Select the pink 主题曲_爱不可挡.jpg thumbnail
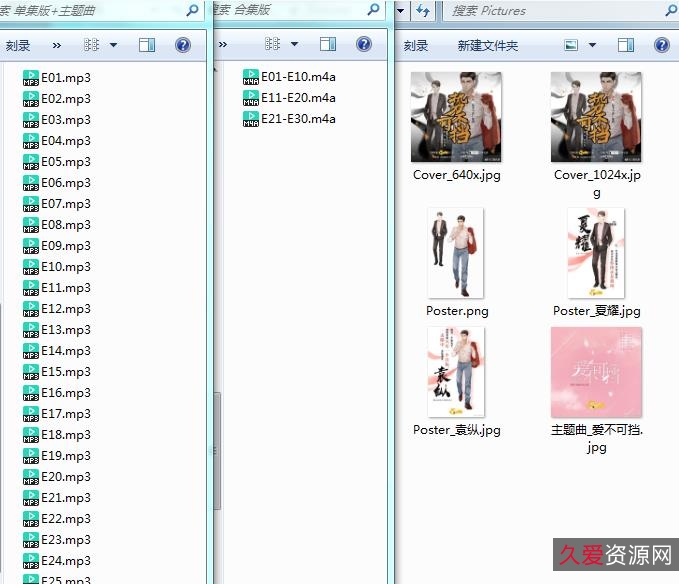 tap(596, 372)
